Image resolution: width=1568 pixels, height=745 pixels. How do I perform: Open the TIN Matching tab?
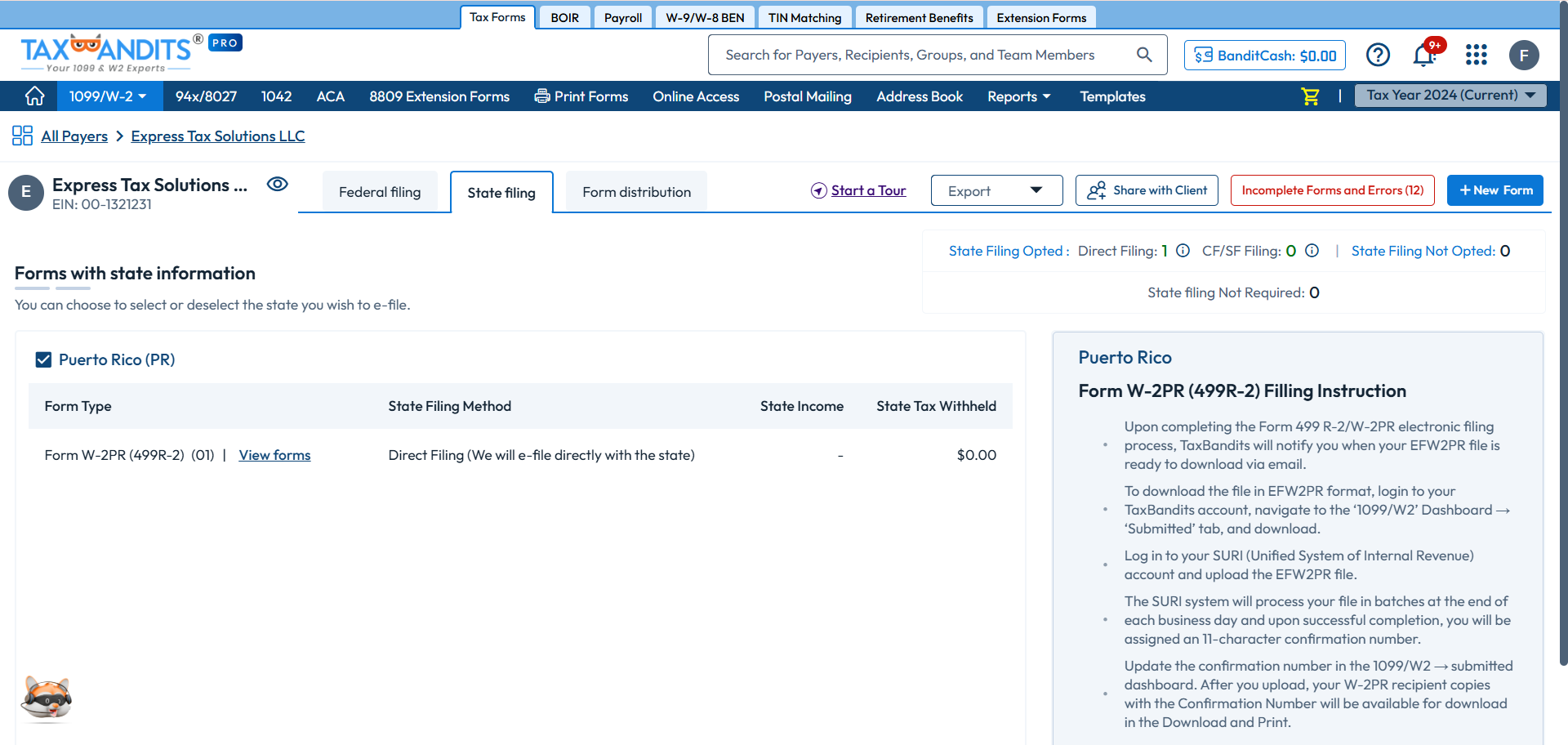804,18
